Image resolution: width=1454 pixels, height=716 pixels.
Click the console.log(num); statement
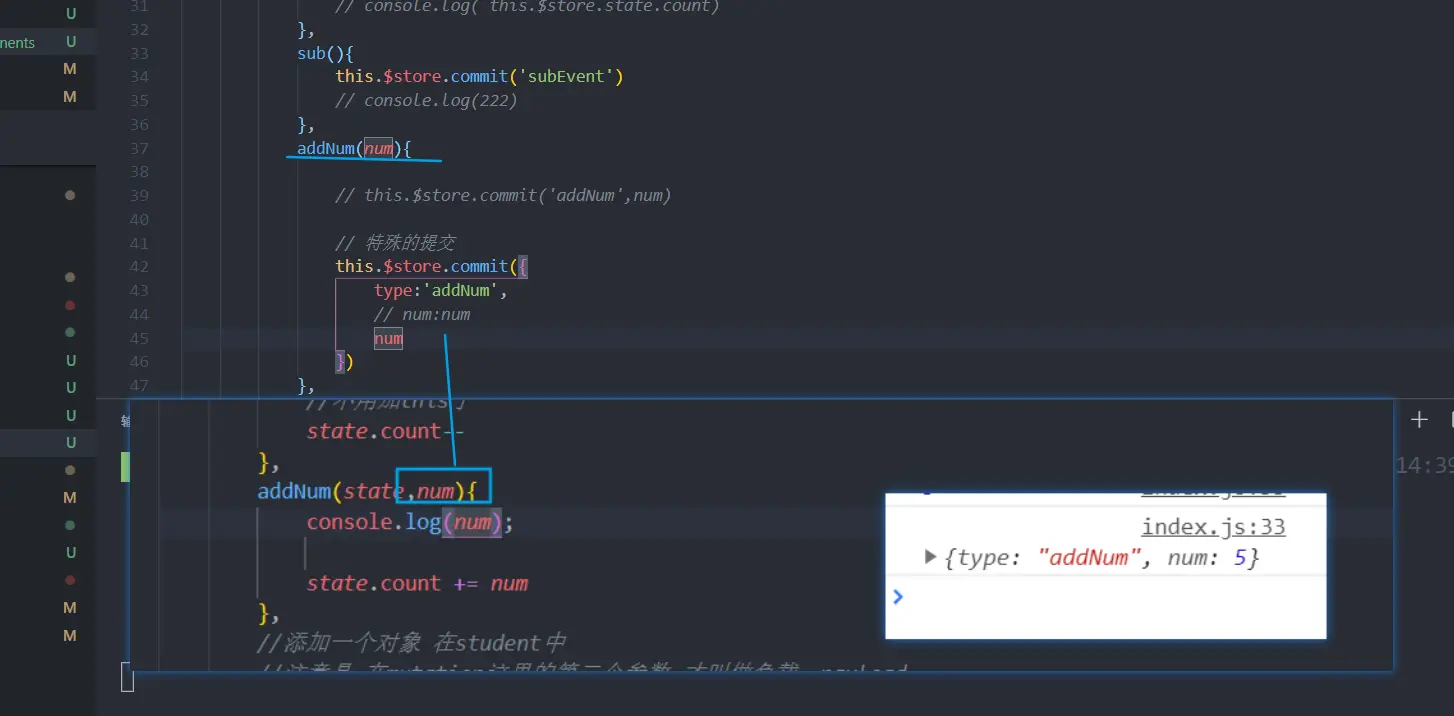pos(410,522)
